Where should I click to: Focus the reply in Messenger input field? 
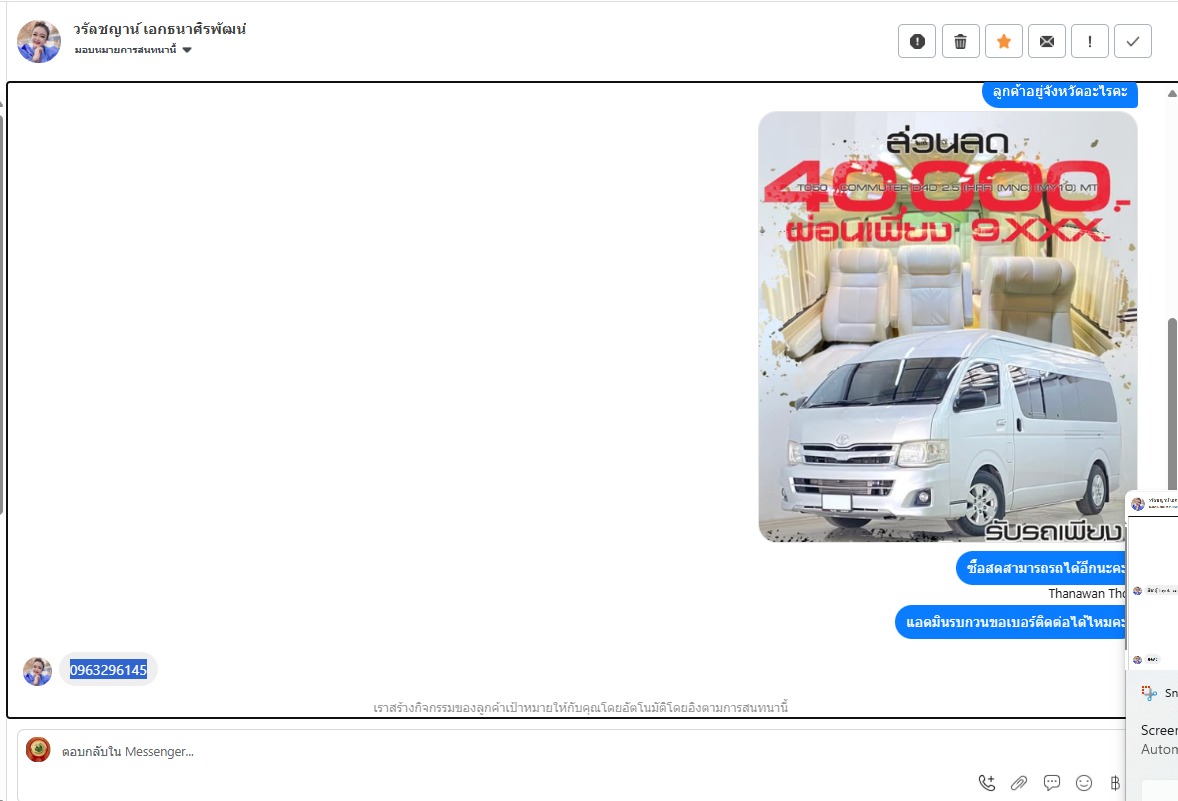click(x=571, y=751)
